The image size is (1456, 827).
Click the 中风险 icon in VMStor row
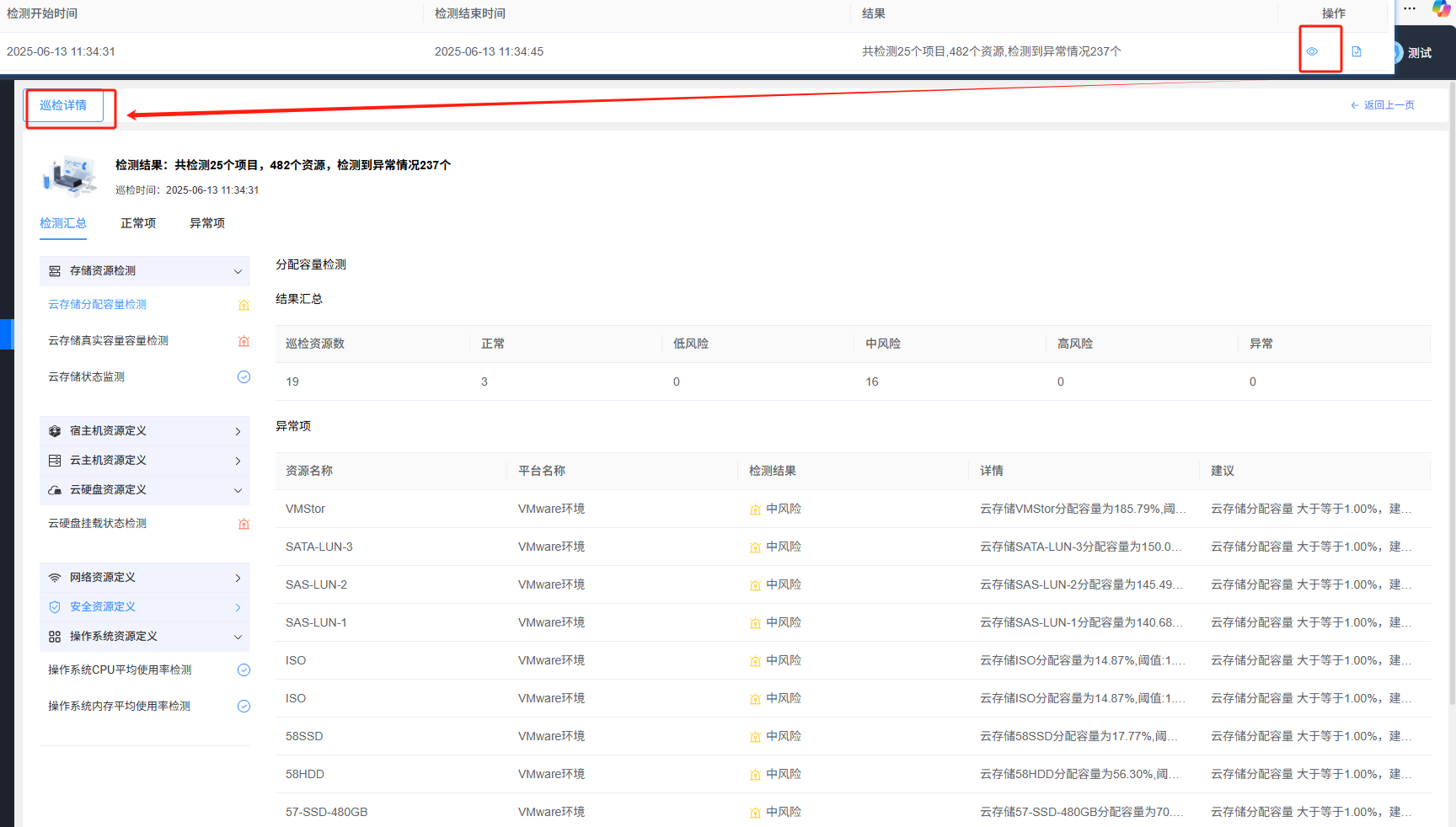tap(755, 510)
